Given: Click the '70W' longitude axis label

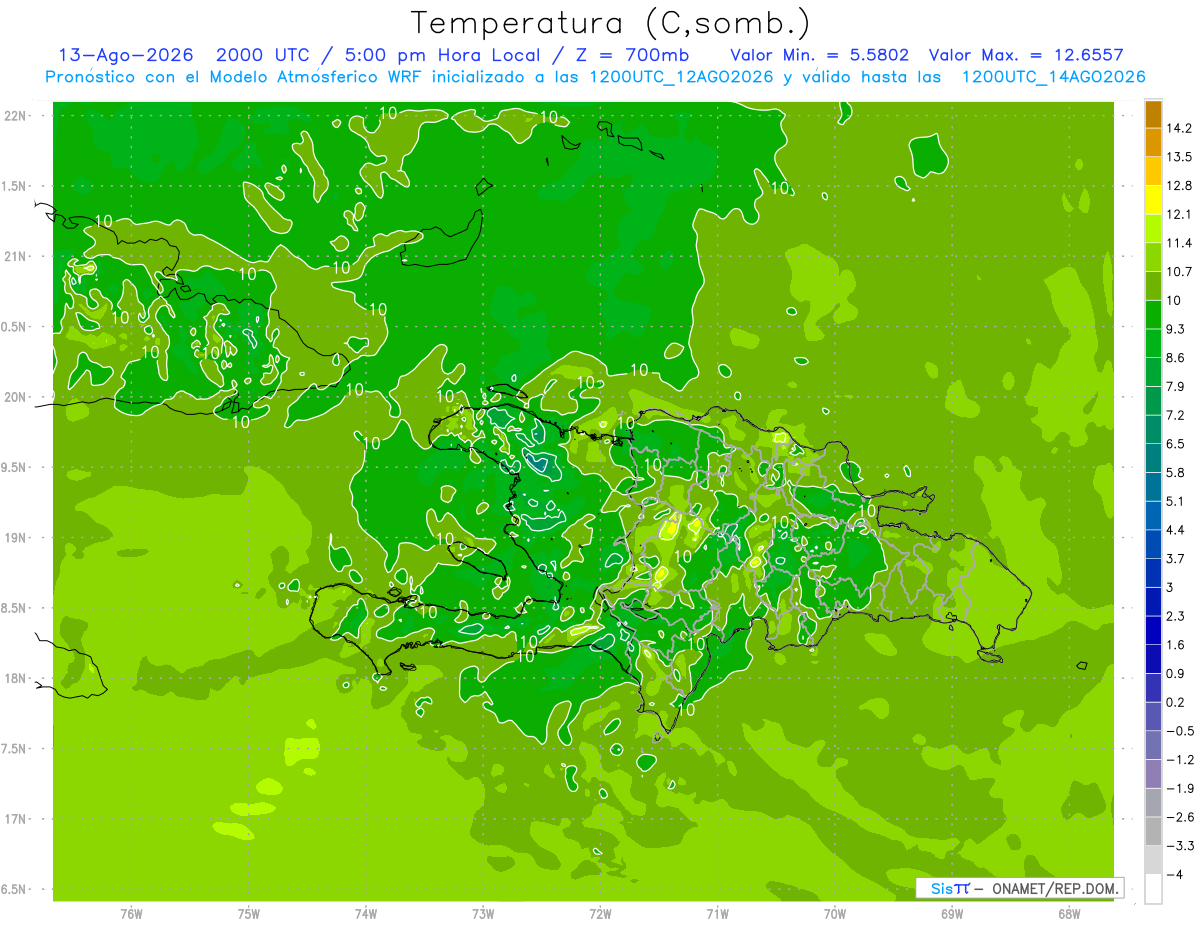Looking at the screenshot, I should pyautogui.click(x=835, y=914).
